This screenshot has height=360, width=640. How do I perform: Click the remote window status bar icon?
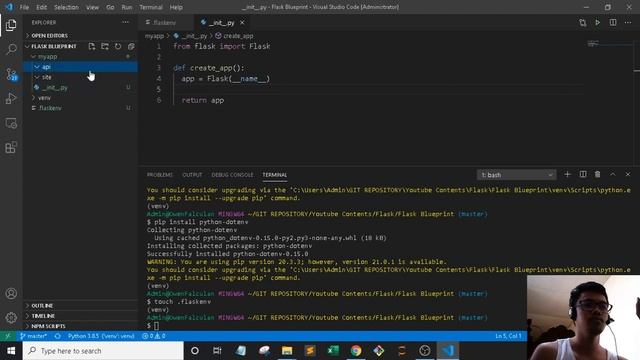pos(7,336)
